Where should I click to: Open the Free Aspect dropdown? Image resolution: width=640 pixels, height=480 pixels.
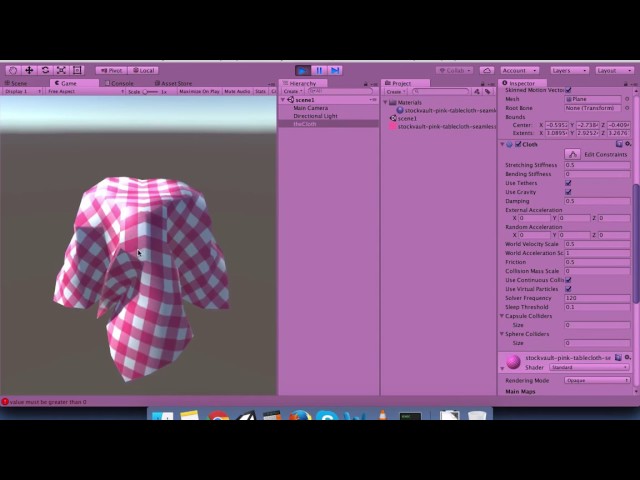(85, 91)
